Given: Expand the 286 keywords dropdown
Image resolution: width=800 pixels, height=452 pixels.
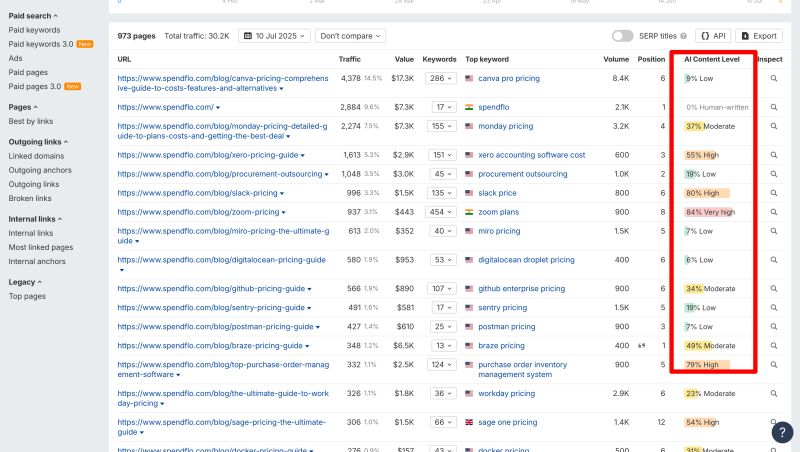Looking at the screenshot, I should point(441,79).
